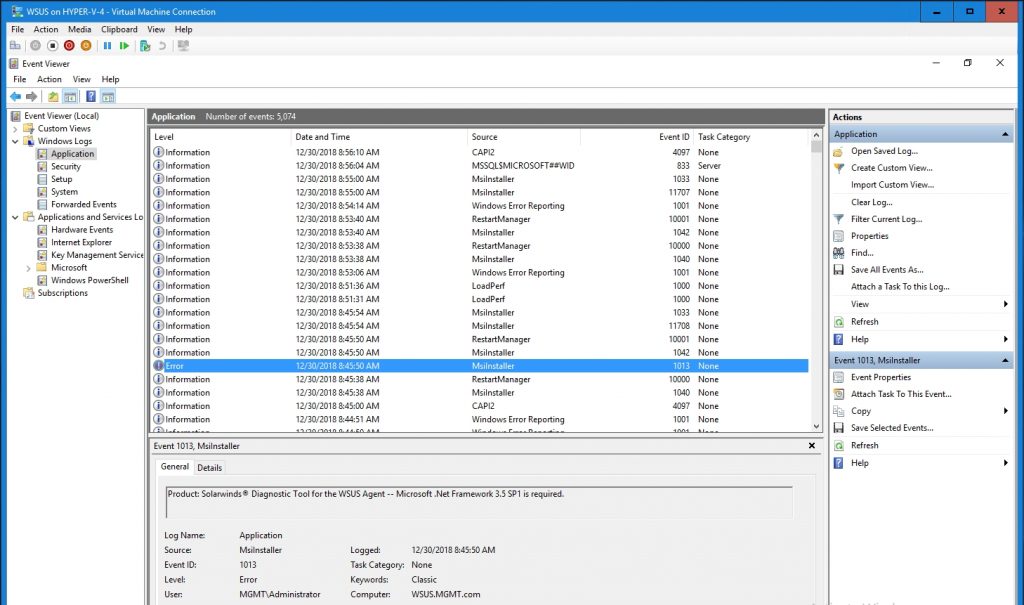Collapse the Event 1013, MsiInstaller actions section
1024x605 pixels.
[x=1005, y=360]
